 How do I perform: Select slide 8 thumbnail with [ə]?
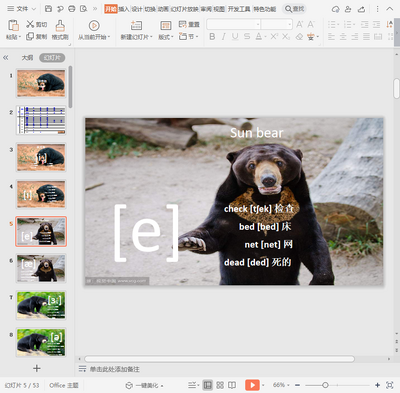(41, 342)
